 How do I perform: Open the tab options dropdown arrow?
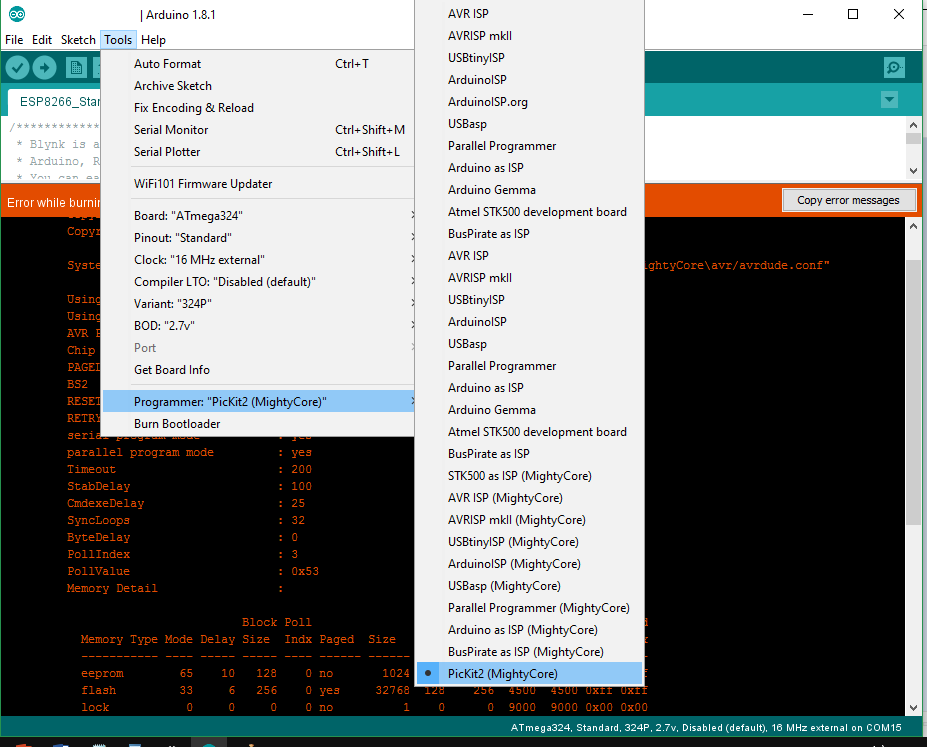click(x=889, y=99)
